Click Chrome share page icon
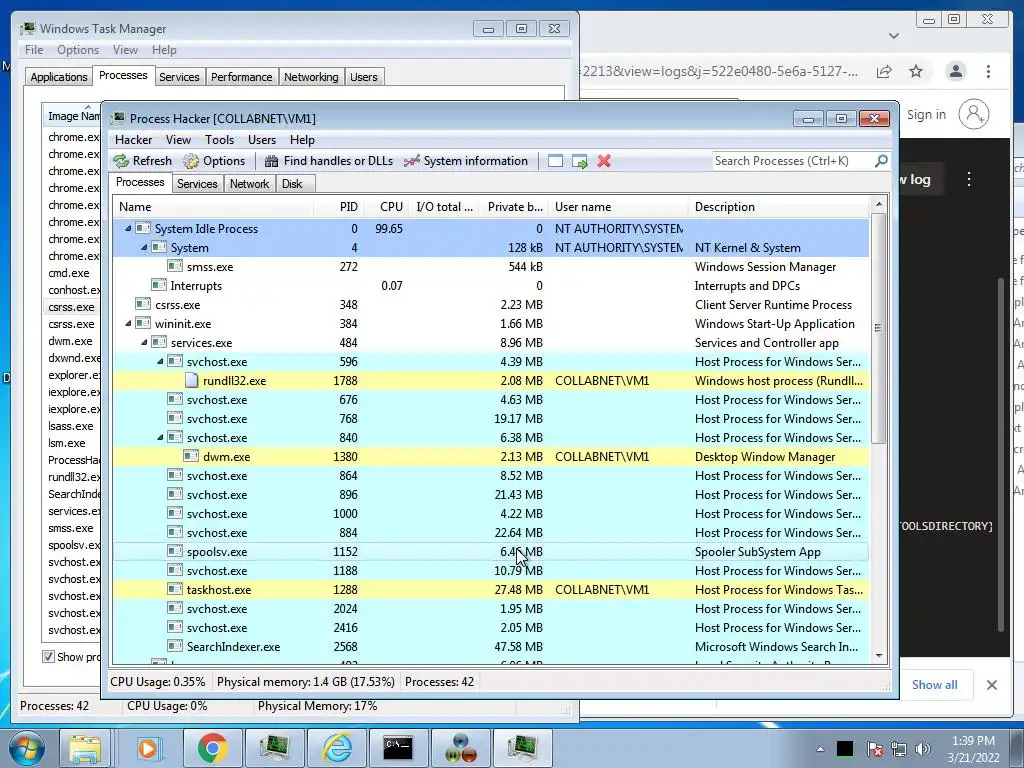Image resolution: width=1024 pixels, height=768 pixels. (884, 71)
